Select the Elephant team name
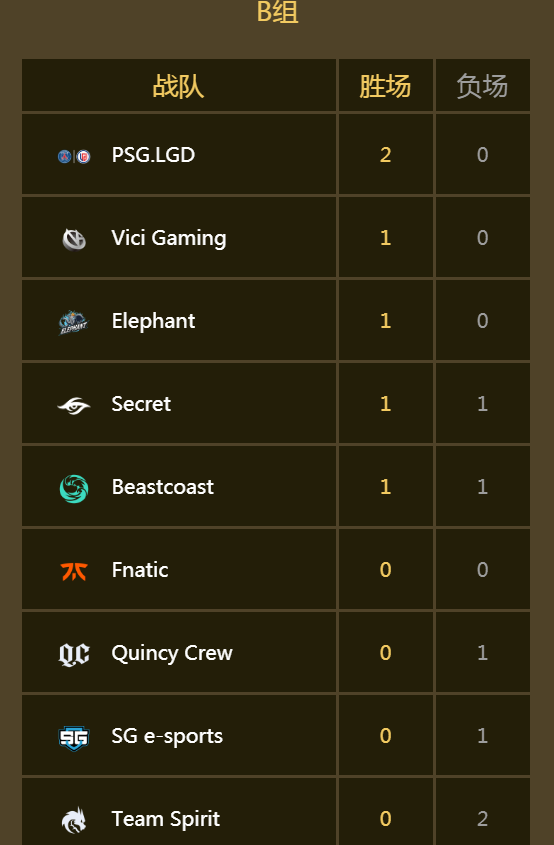Viewport: 554px width, 845px height. 153,321
